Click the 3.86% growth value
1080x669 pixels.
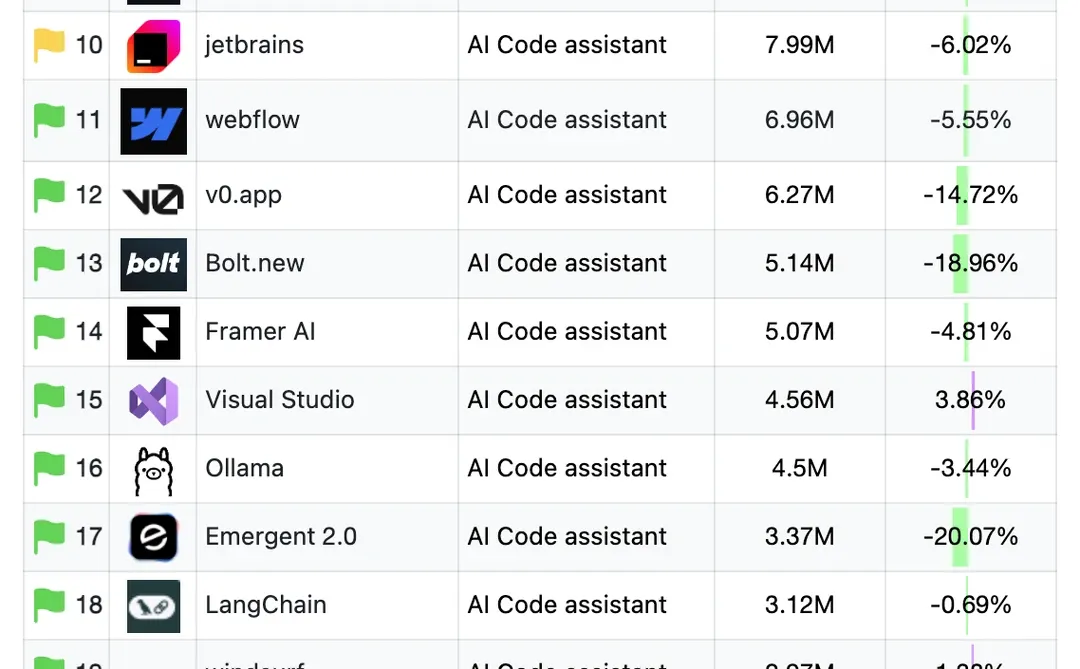[969, 400]
